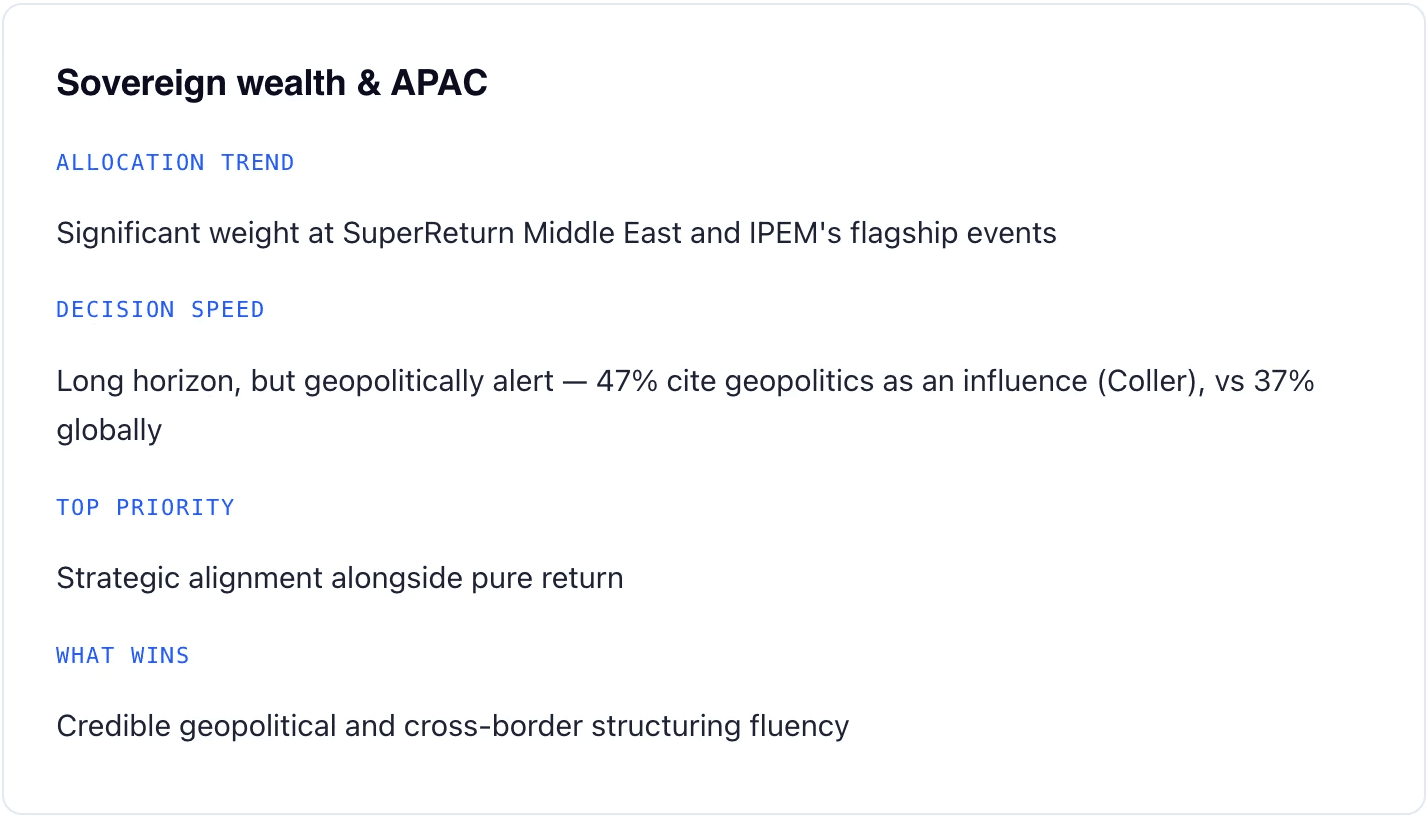Select the TOP PRIORITY label
This screenshot has height=816, width=1428.
pos(145,508)
